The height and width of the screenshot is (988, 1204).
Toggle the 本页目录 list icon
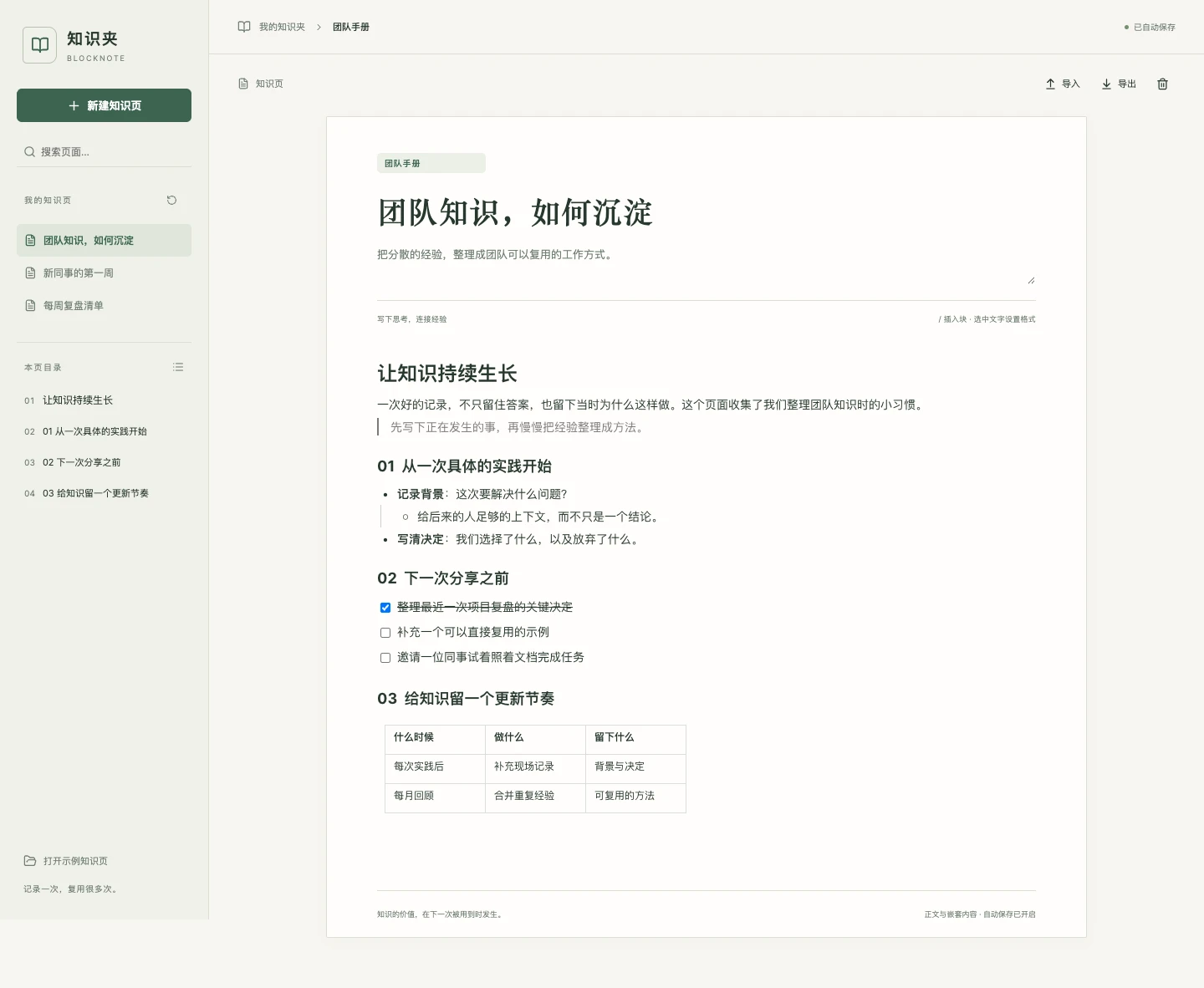click(178, 367)
